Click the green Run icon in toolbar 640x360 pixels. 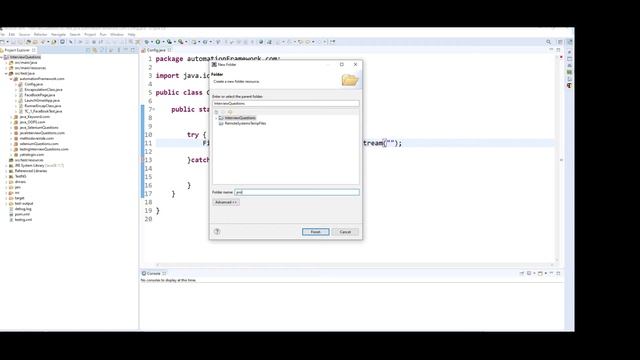coord(158,42)
